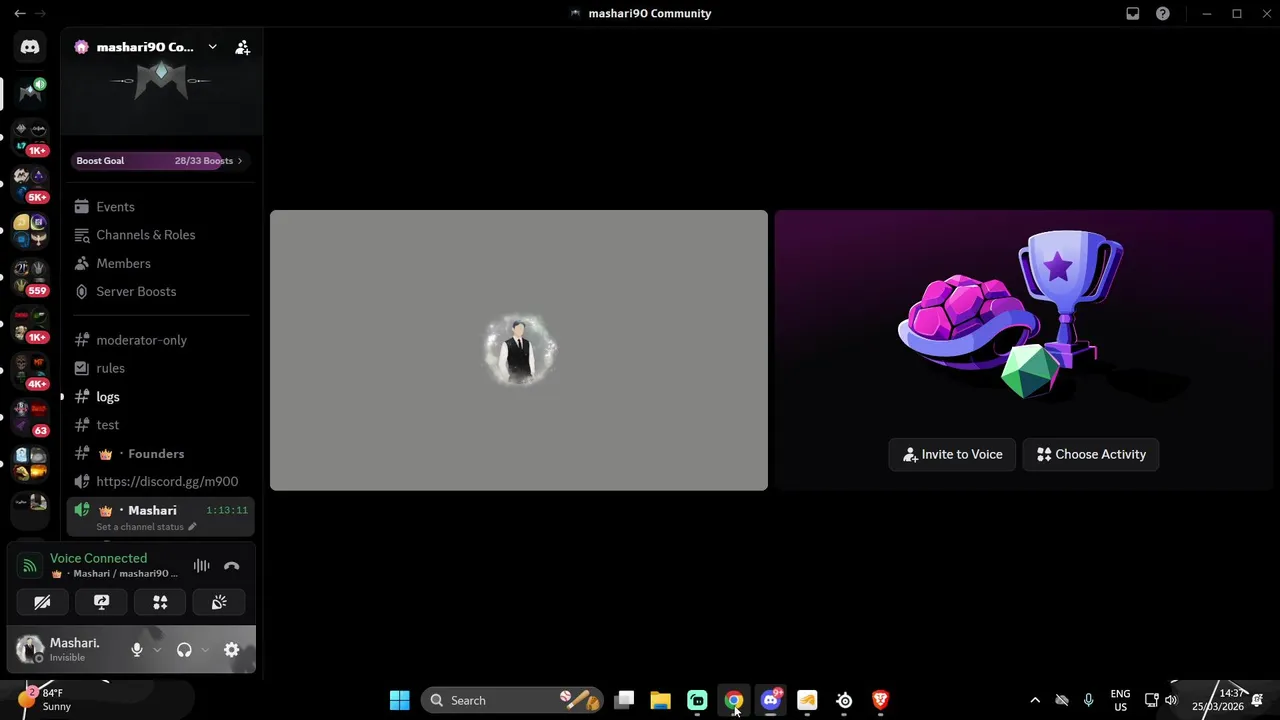Open the mashari90 server icon in sidebar
The height and width of the screenshot is (720, 1280).
tap(30, 92)
